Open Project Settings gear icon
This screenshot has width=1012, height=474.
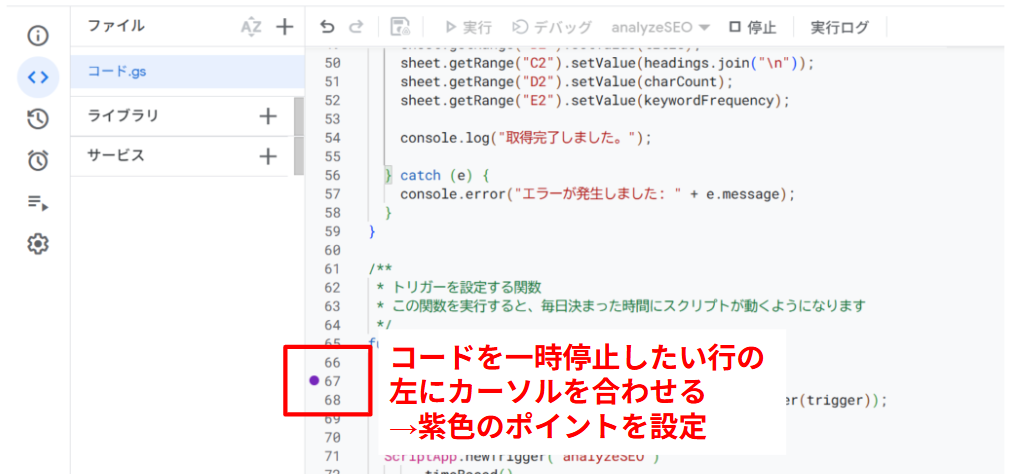click(38, 244)
